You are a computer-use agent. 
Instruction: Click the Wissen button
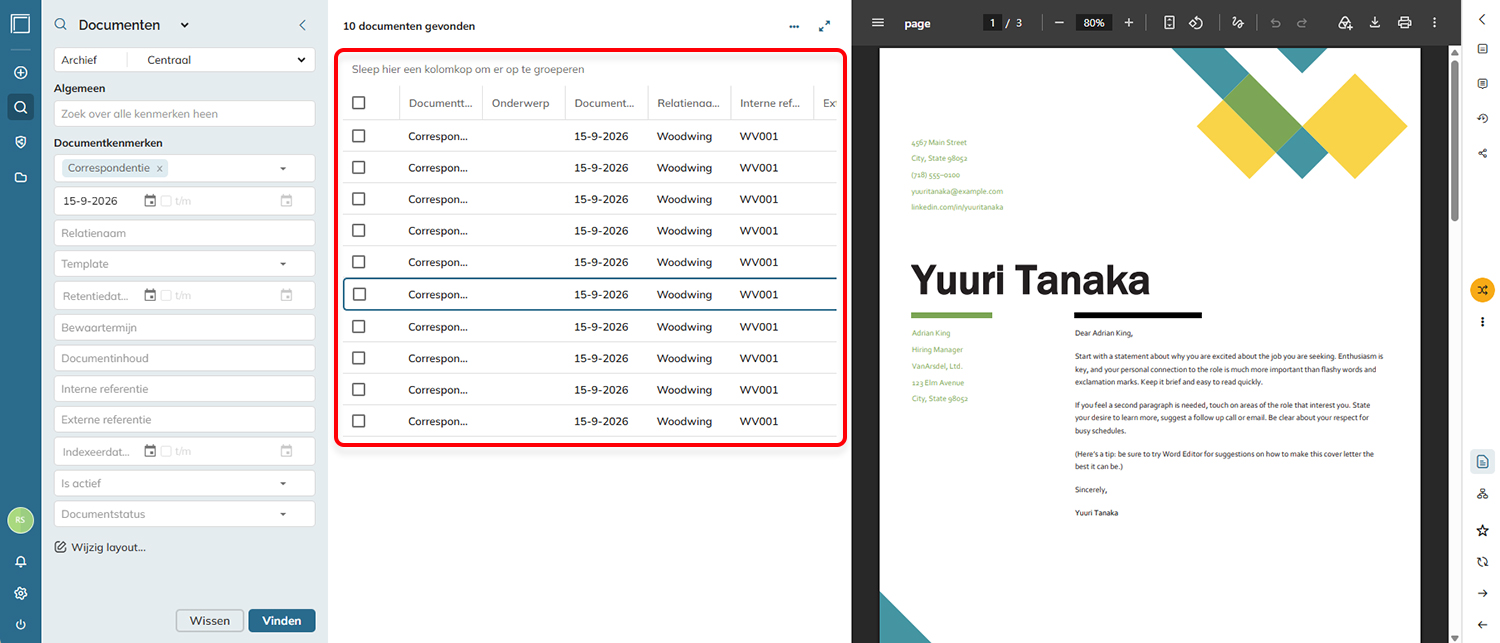[210, 621]
